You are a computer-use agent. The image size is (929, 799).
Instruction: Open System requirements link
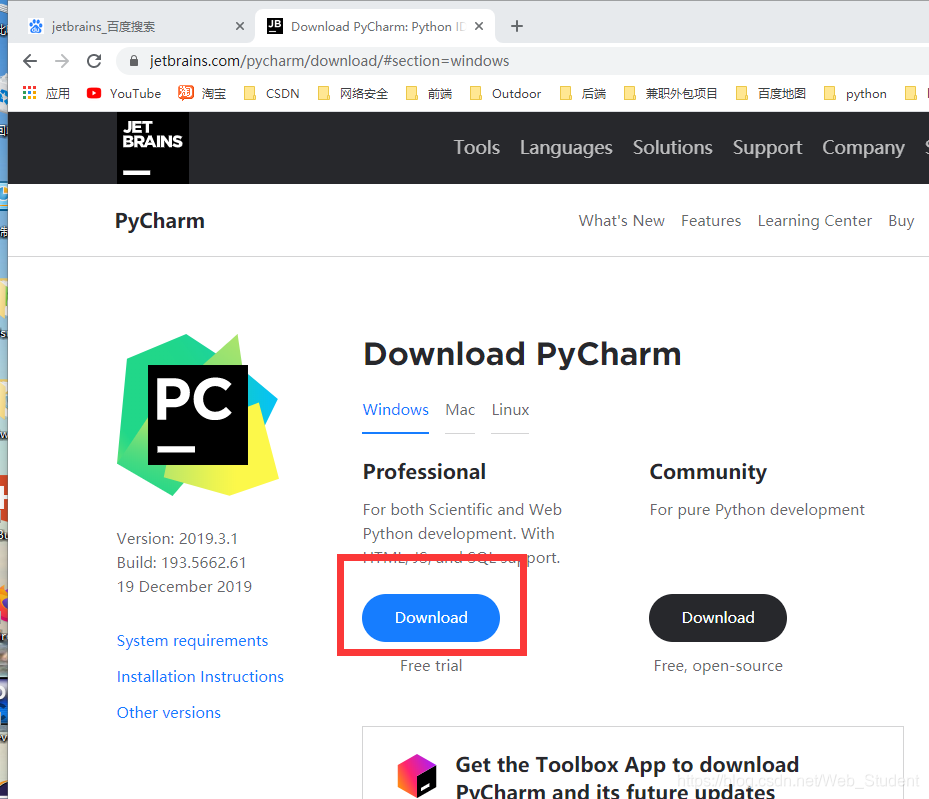[x=193, y=641]
